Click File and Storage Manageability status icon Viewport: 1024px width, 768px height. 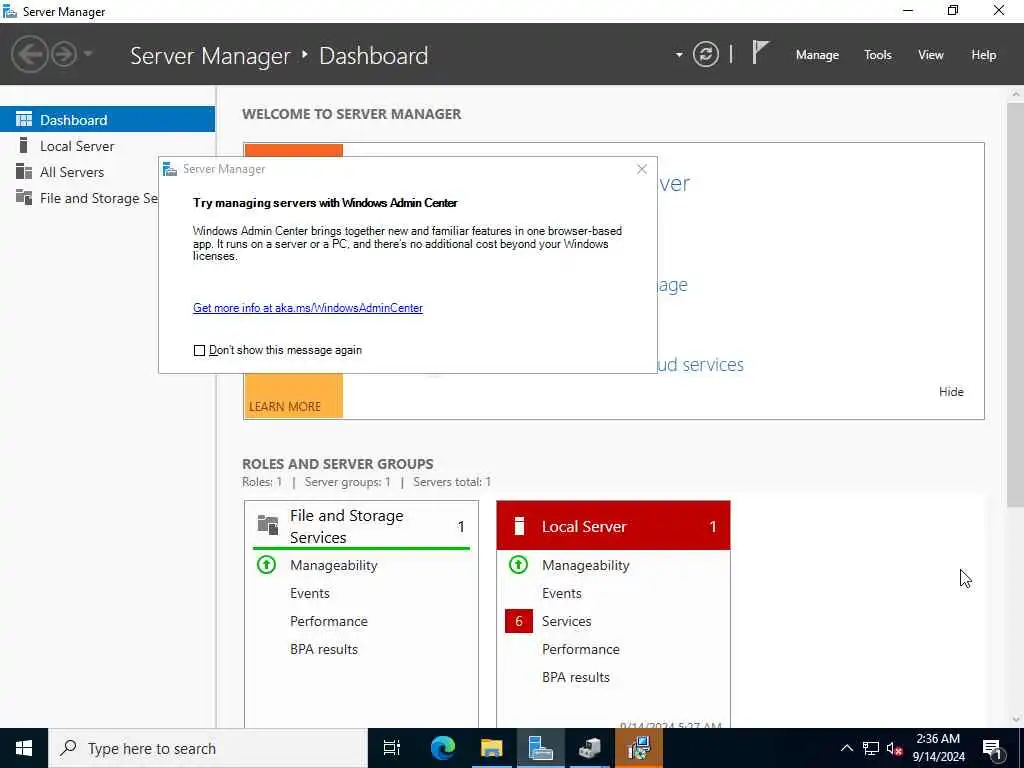pos(266,565)
